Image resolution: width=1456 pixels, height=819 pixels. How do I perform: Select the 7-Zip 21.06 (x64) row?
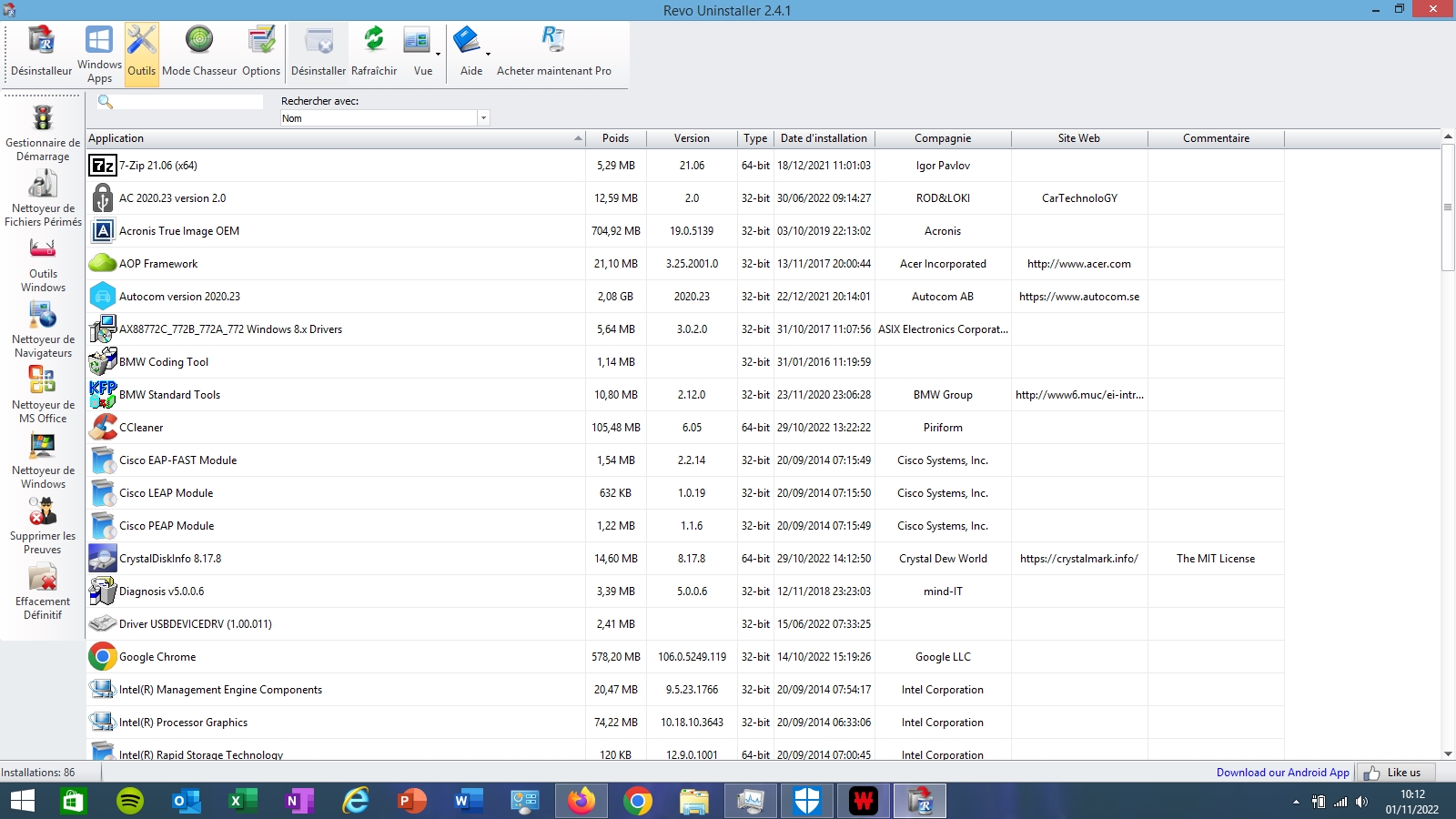pos(685,166)
